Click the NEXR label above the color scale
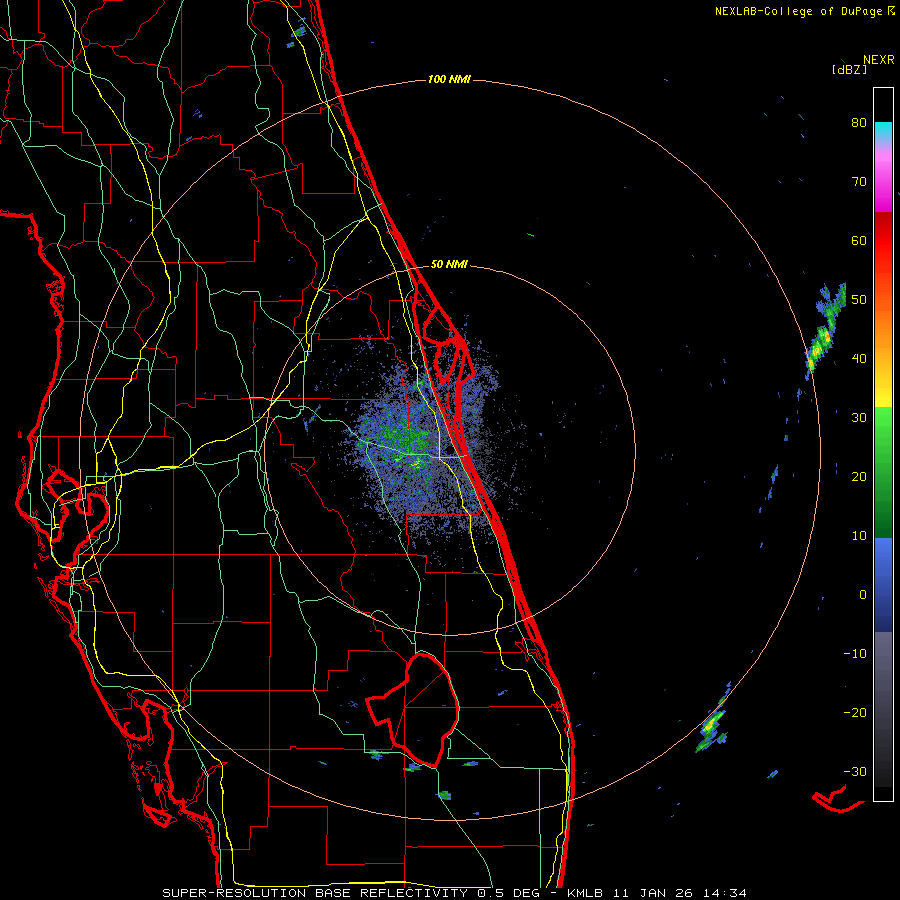 (879, 60)
